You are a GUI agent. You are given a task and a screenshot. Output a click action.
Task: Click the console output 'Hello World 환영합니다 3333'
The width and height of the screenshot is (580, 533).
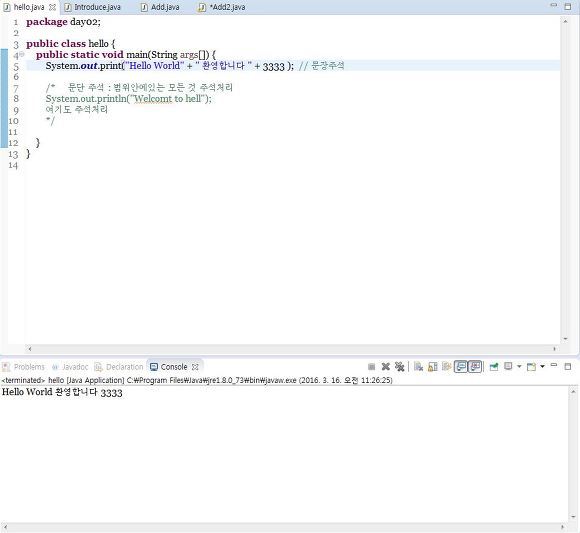tap(62, 392)
